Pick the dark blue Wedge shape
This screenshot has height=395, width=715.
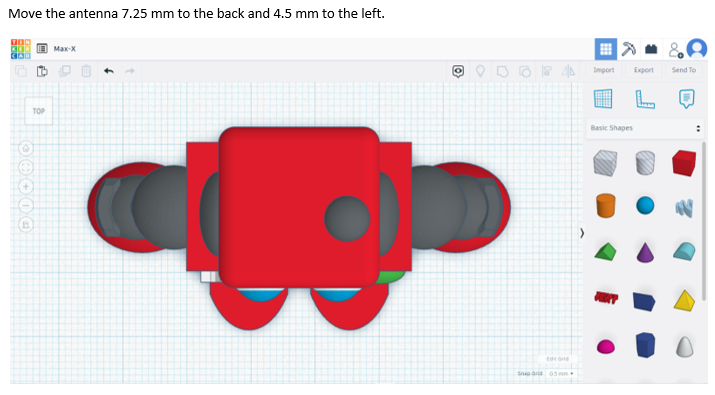(x=644, y=301)
